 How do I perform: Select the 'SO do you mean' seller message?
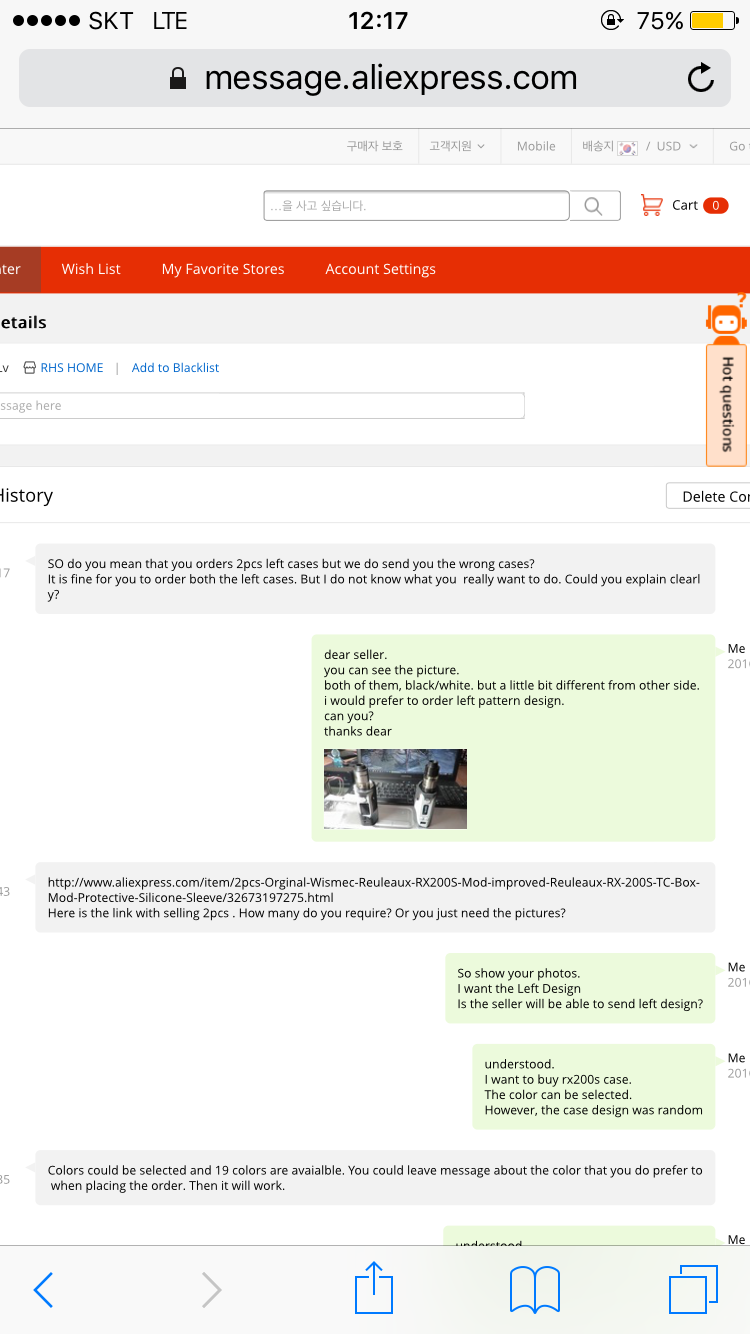375,579
